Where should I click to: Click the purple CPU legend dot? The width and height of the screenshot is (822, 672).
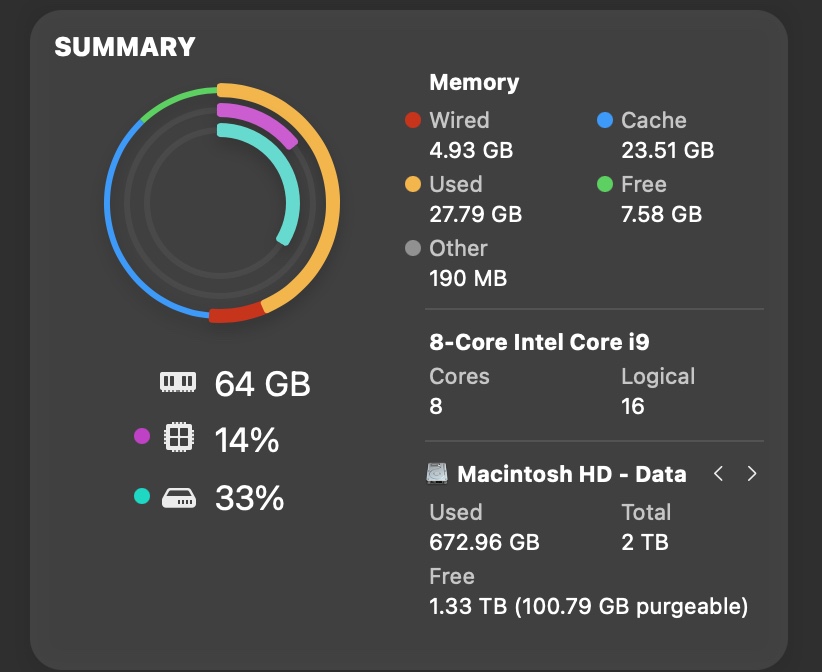[141, 436]
